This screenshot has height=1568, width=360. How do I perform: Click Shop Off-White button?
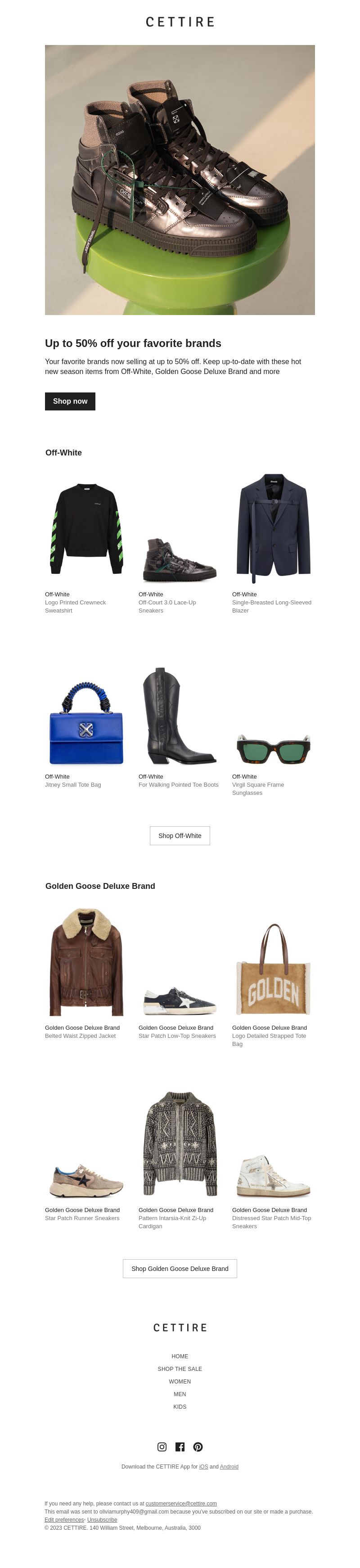click(x=180, y=836)
